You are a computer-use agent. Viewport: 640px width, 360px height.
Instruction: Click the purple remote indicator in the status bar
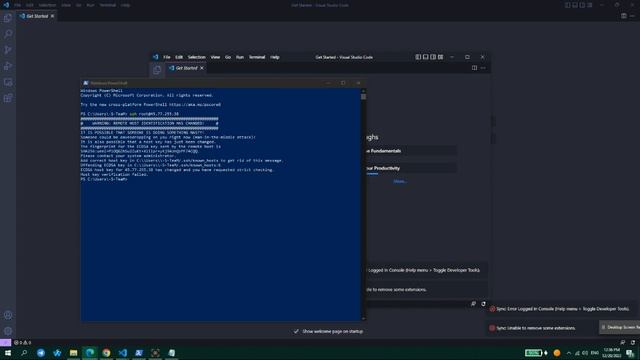pyautogui.click(x=5, y=342)
